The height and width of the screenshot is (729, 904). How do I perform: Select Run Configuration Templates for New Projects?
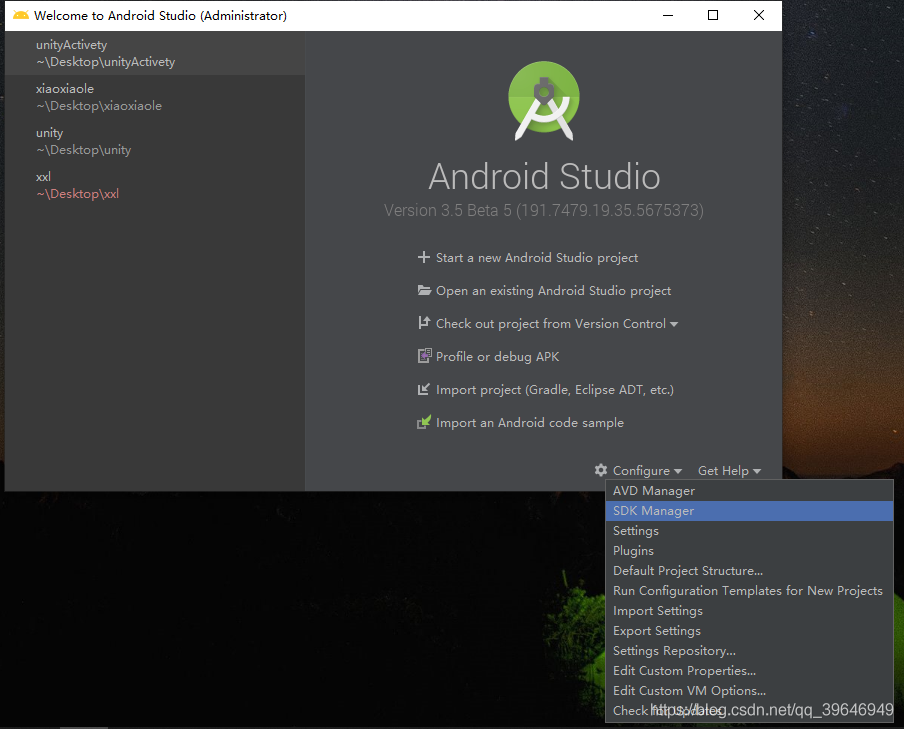[x=749, y=591]
